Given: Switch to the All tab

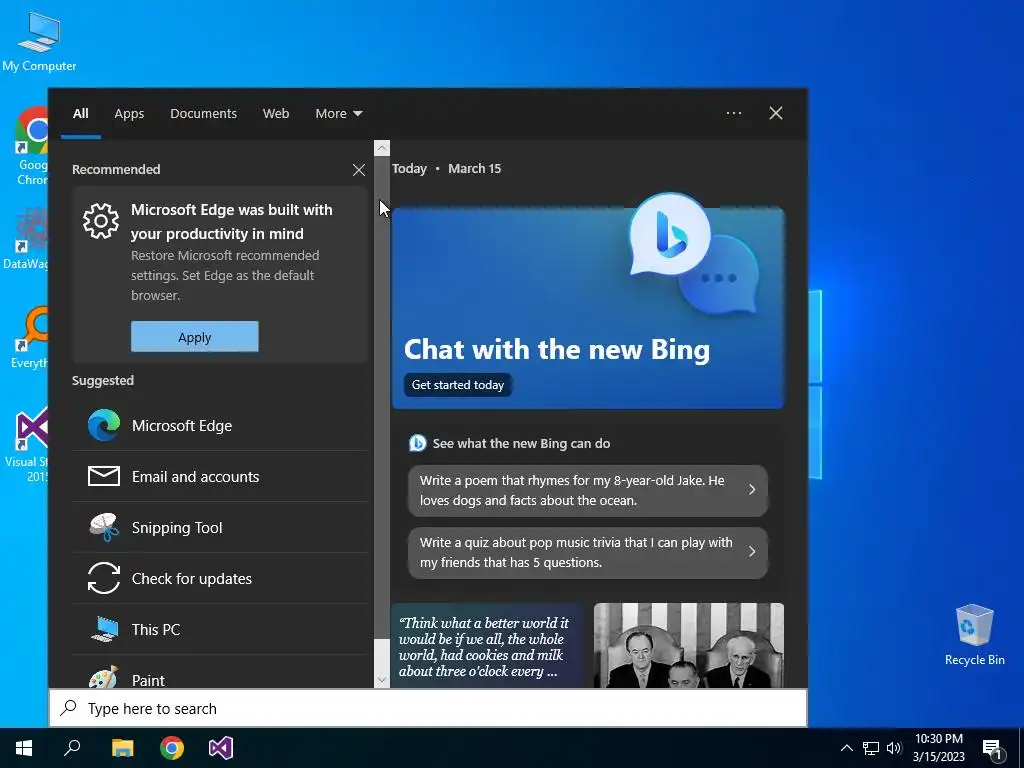Looking at the screenshot, I should coord(80,114).
